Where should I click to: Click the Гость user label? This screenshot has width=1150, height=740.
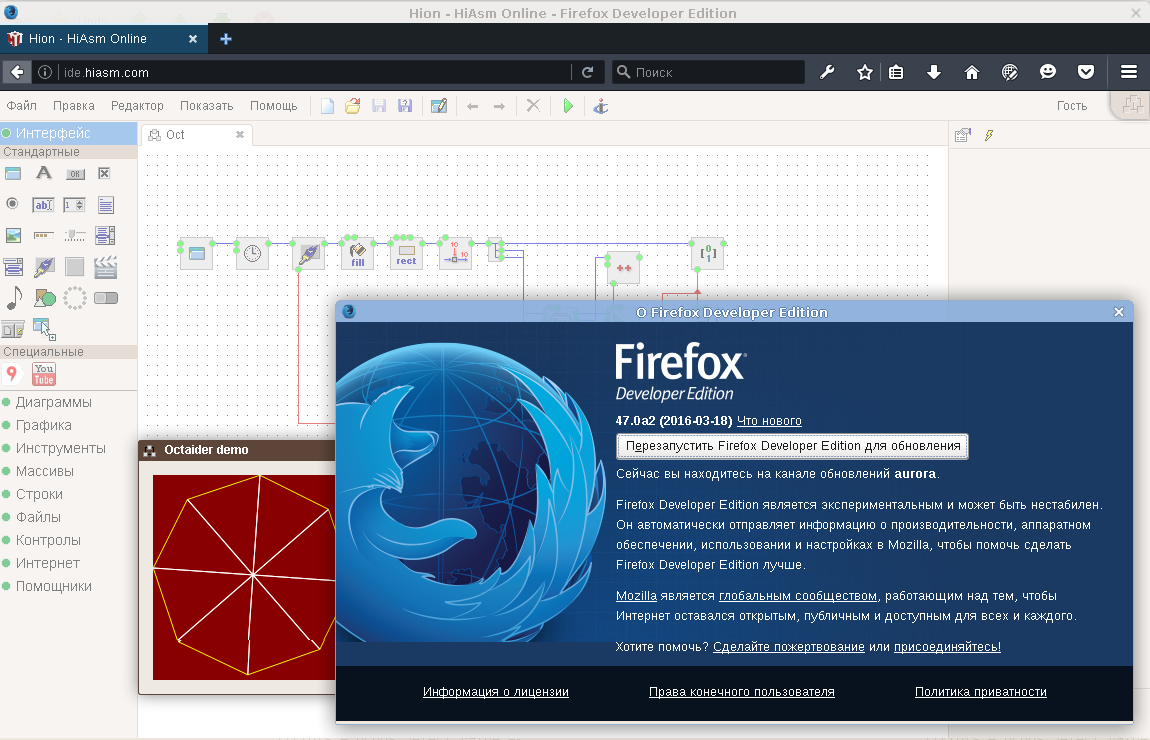click(x=1072, y=106)
